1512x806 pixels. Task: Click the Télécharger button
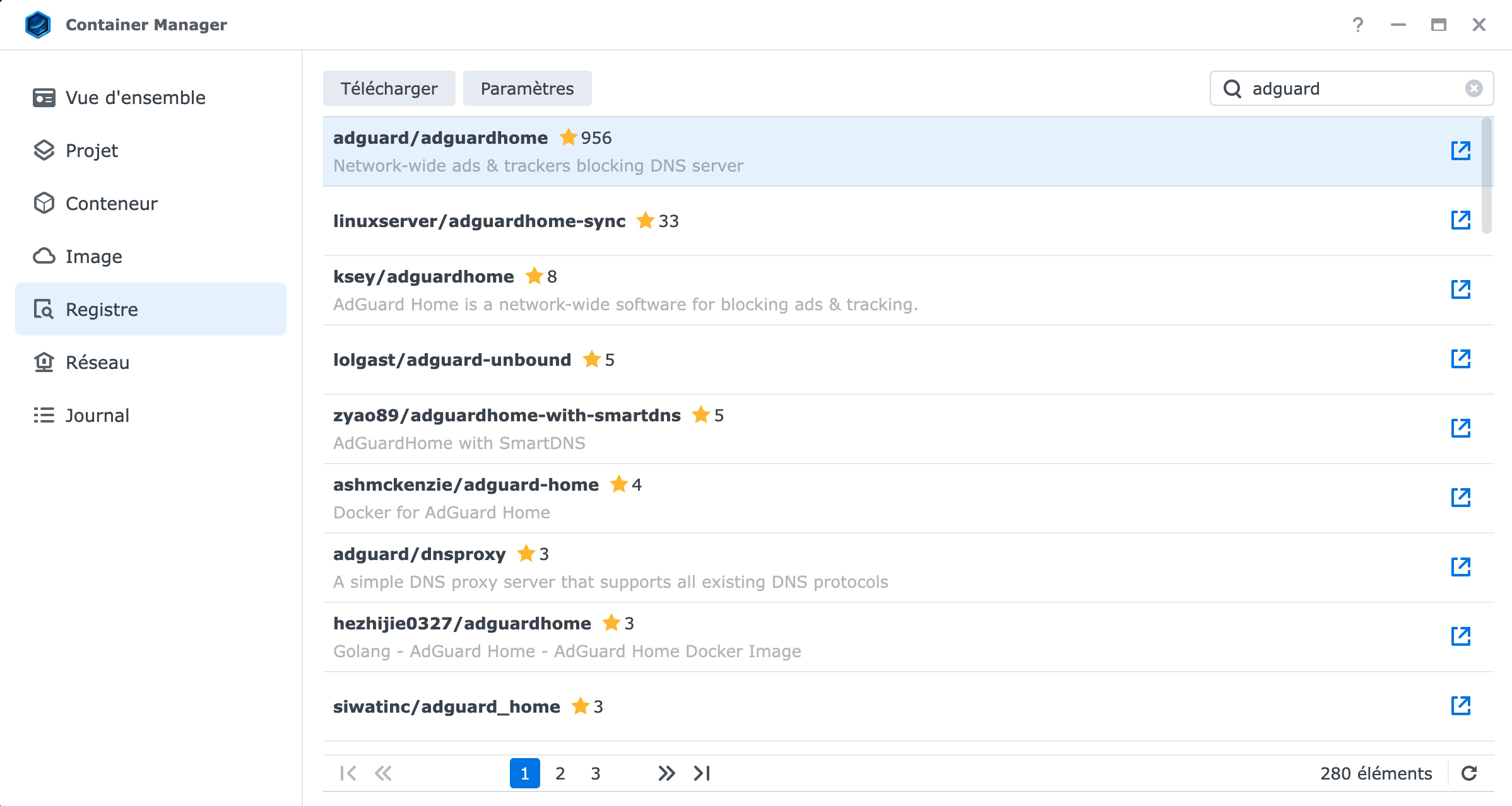[x=389, y=88]
